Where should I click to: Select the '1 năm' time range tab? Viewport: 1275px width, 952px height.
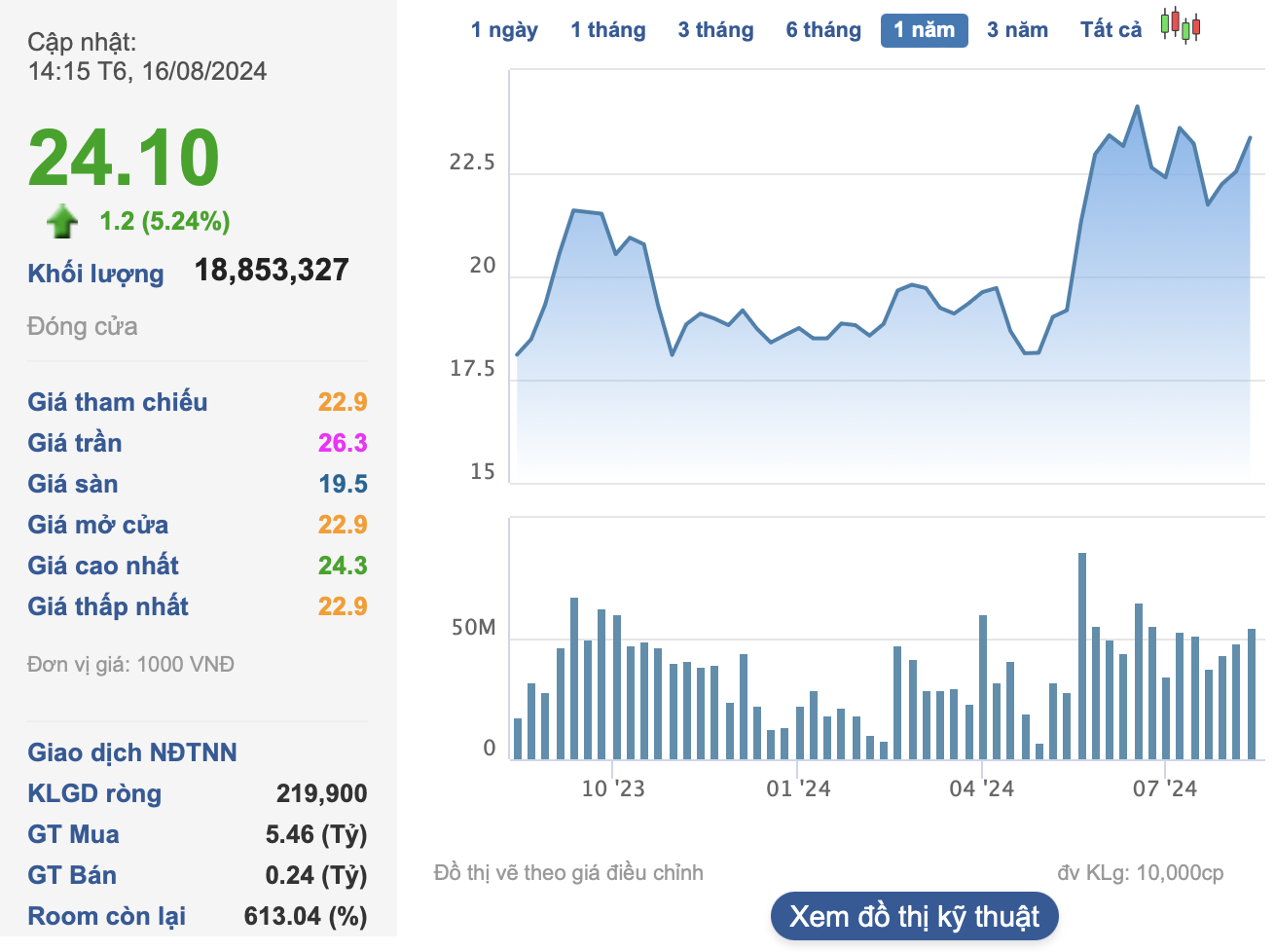pos(925,30)
